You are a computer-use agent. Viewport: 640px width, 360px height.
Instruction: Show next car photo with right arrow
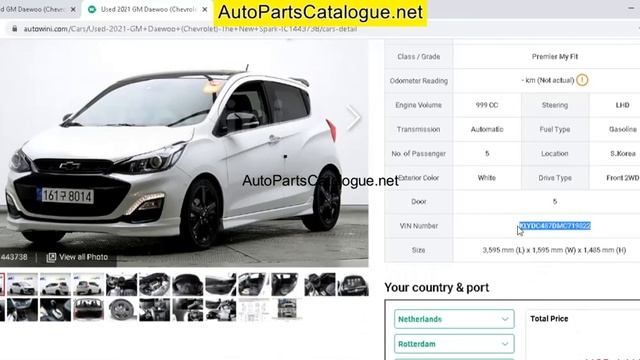(353, 118)
